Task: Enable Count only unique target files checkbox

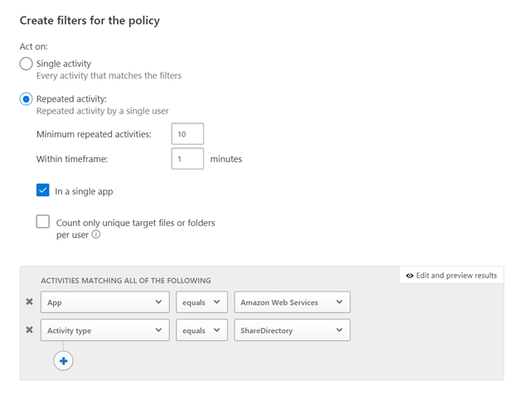Action: (x=43, y=221)
